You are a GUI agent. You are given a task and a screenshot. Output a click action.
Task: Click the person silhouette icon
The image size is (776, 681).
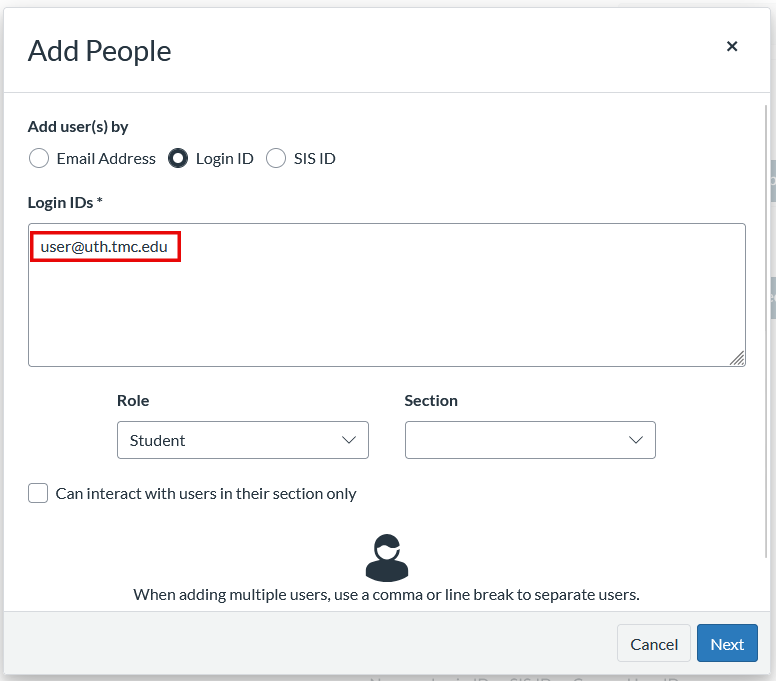pos(387,558)
